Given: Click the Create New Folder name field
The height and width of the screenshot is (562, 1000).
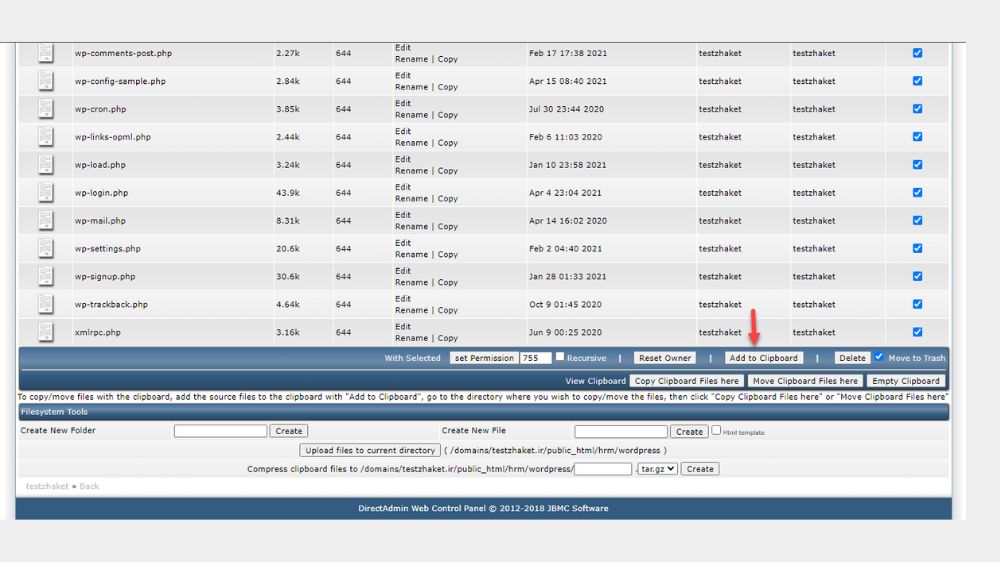Looking at the screenshot, I should coord(220,431).
